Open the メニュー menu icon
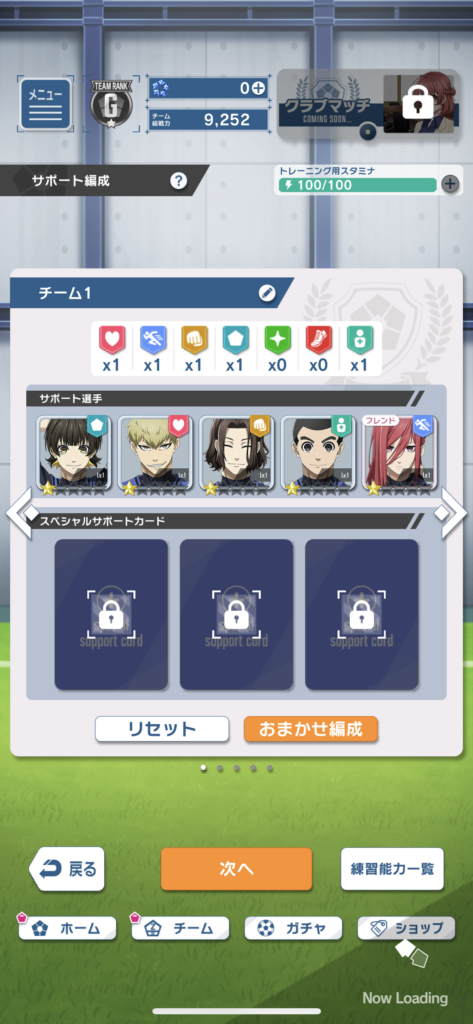The height and width of the screenshot is (1024, 473). (45, 104)
